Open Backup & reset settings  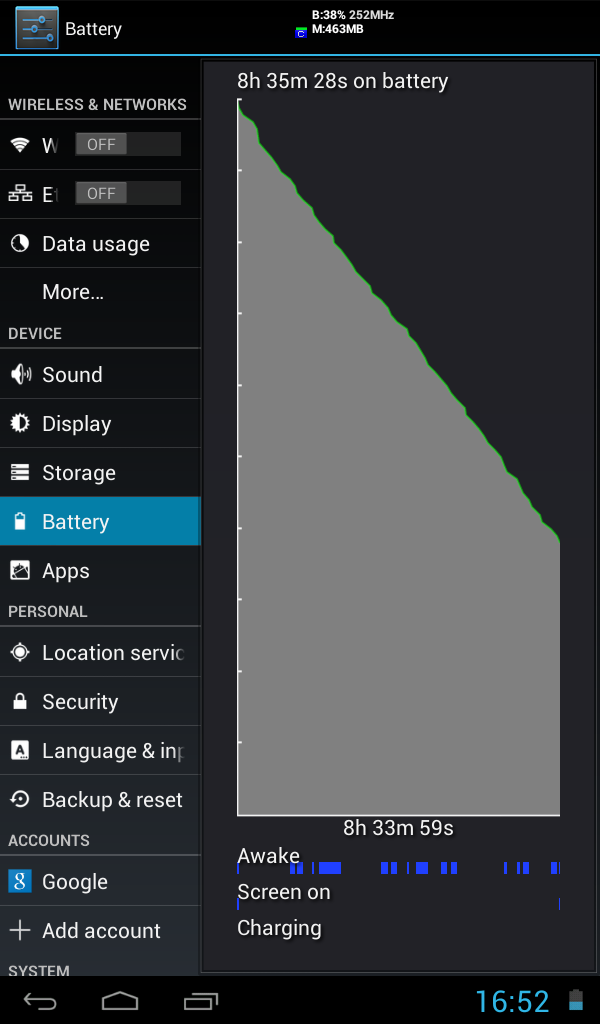pyautogui.click(x=100, y=799)
